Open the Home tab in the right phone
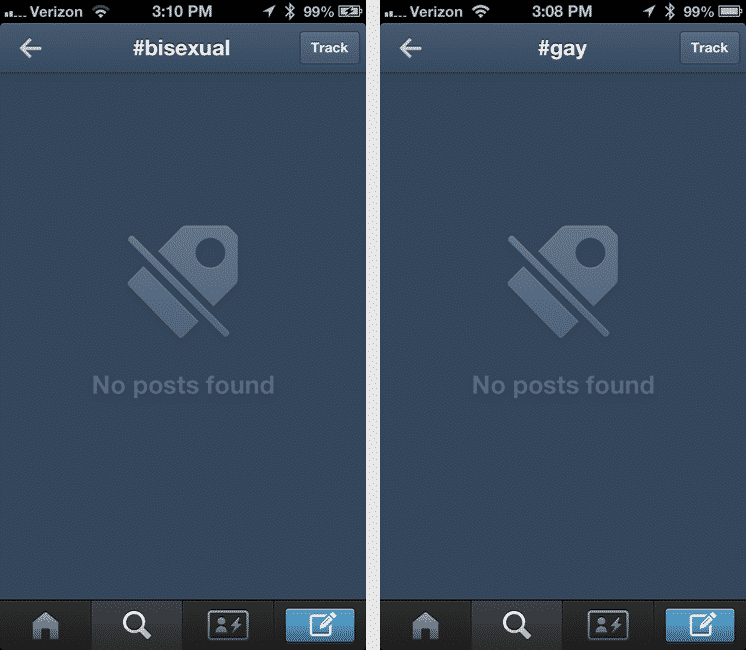This screenshot has width=746, height=650. (x=425, y=625)
